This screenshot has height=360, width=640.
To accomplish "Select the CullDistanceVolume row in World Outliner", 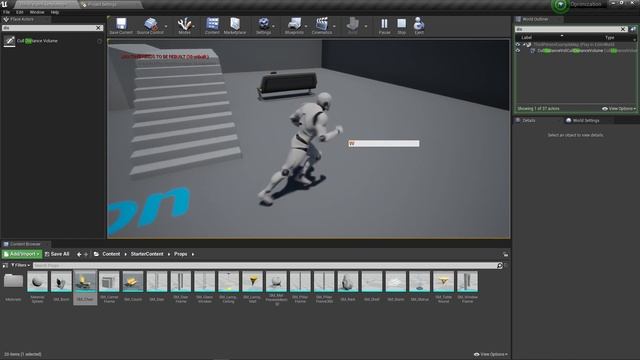I will tap(576, 51).
